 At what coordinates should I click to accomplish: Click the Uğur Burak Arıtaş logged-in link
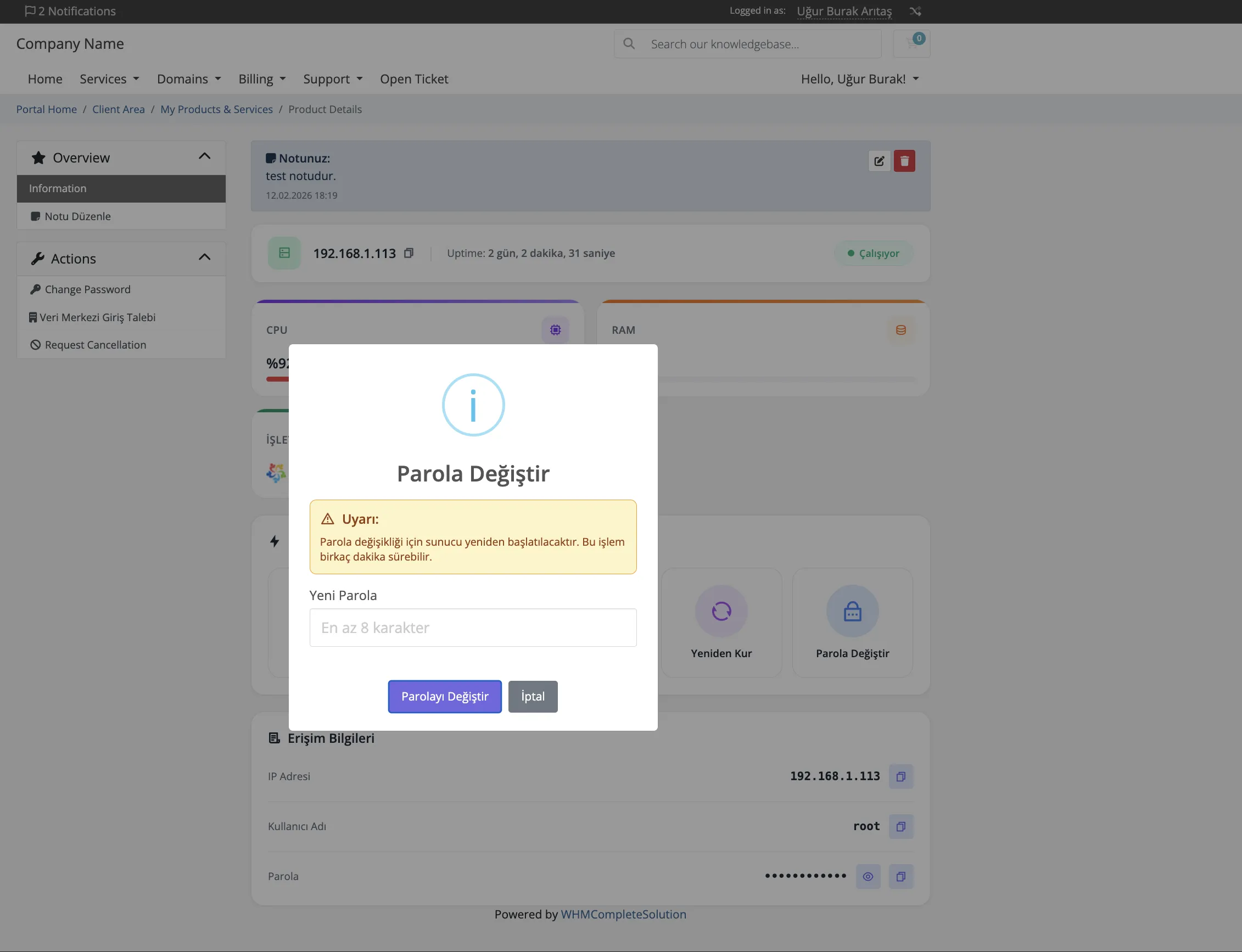click(x=844, y=12)
